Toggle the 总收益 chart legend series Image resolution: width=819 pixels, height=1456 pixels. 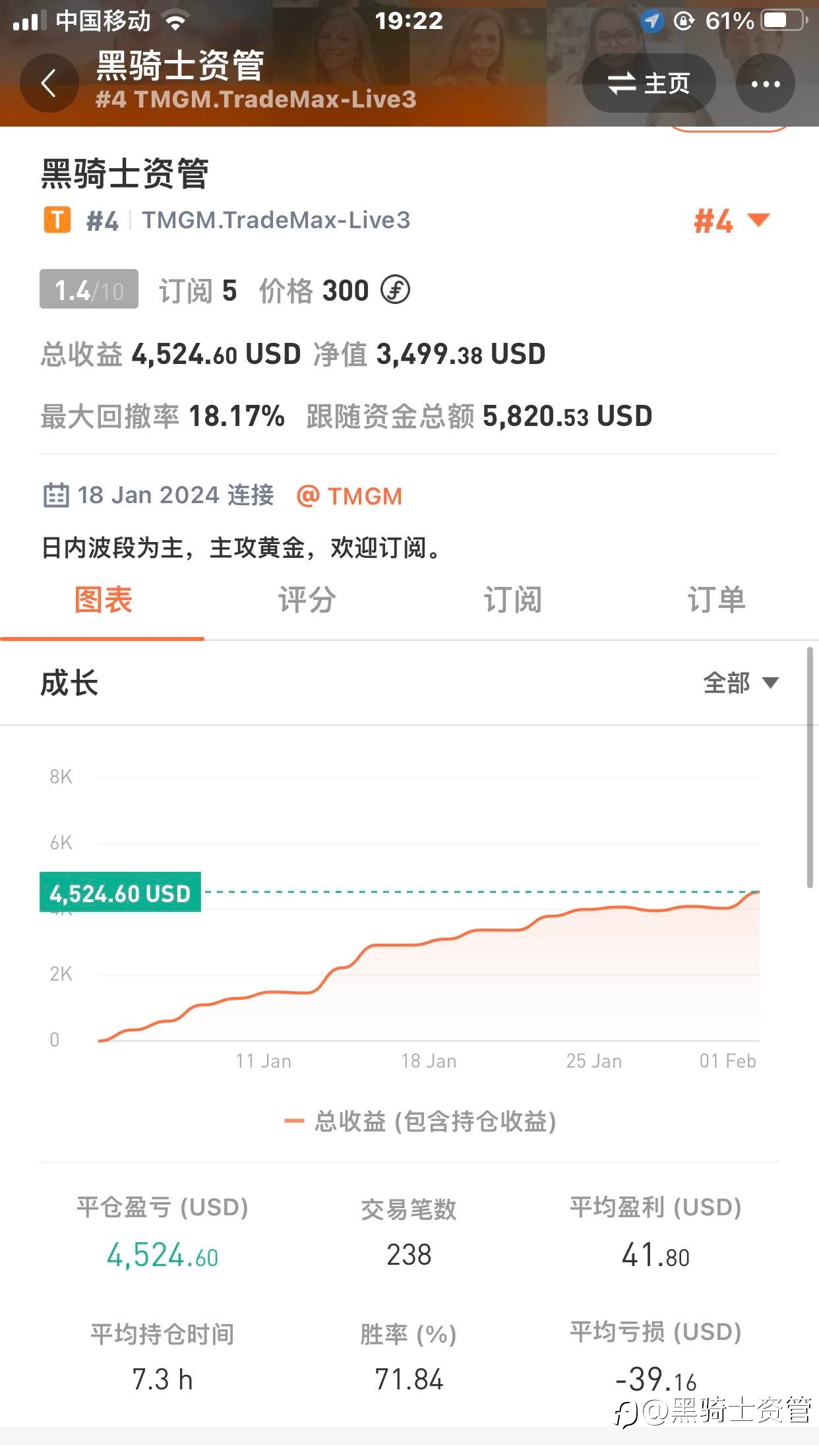420,1121
